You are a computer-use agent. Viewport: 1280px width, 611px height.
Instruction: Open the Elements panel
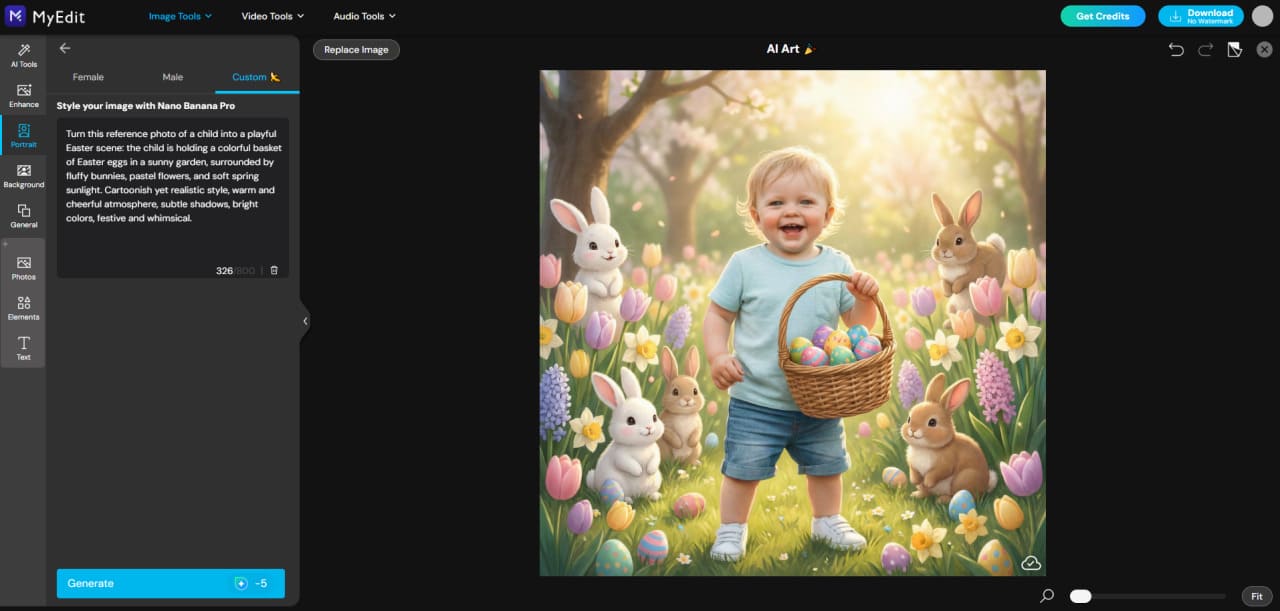[23, 309]
